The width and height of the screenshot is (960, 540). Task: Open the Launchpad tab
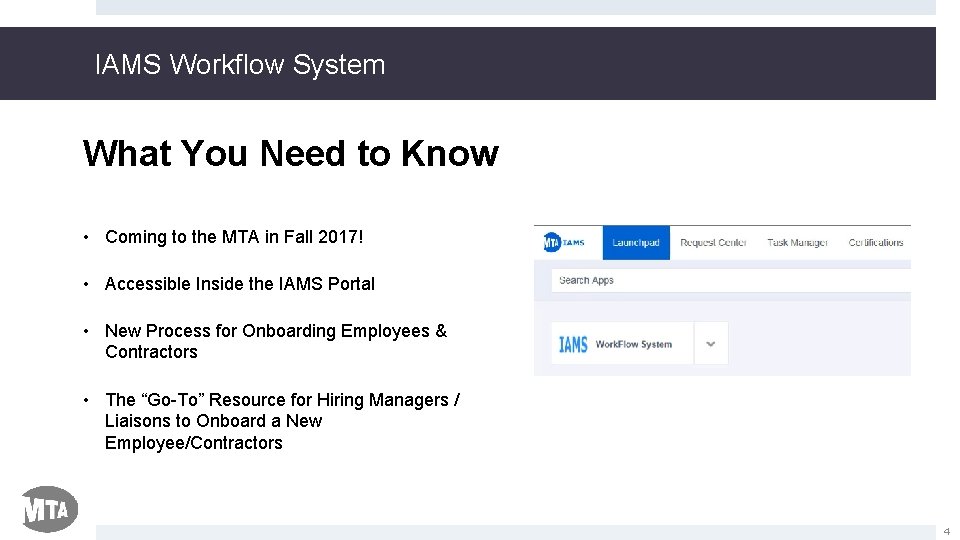636,242
